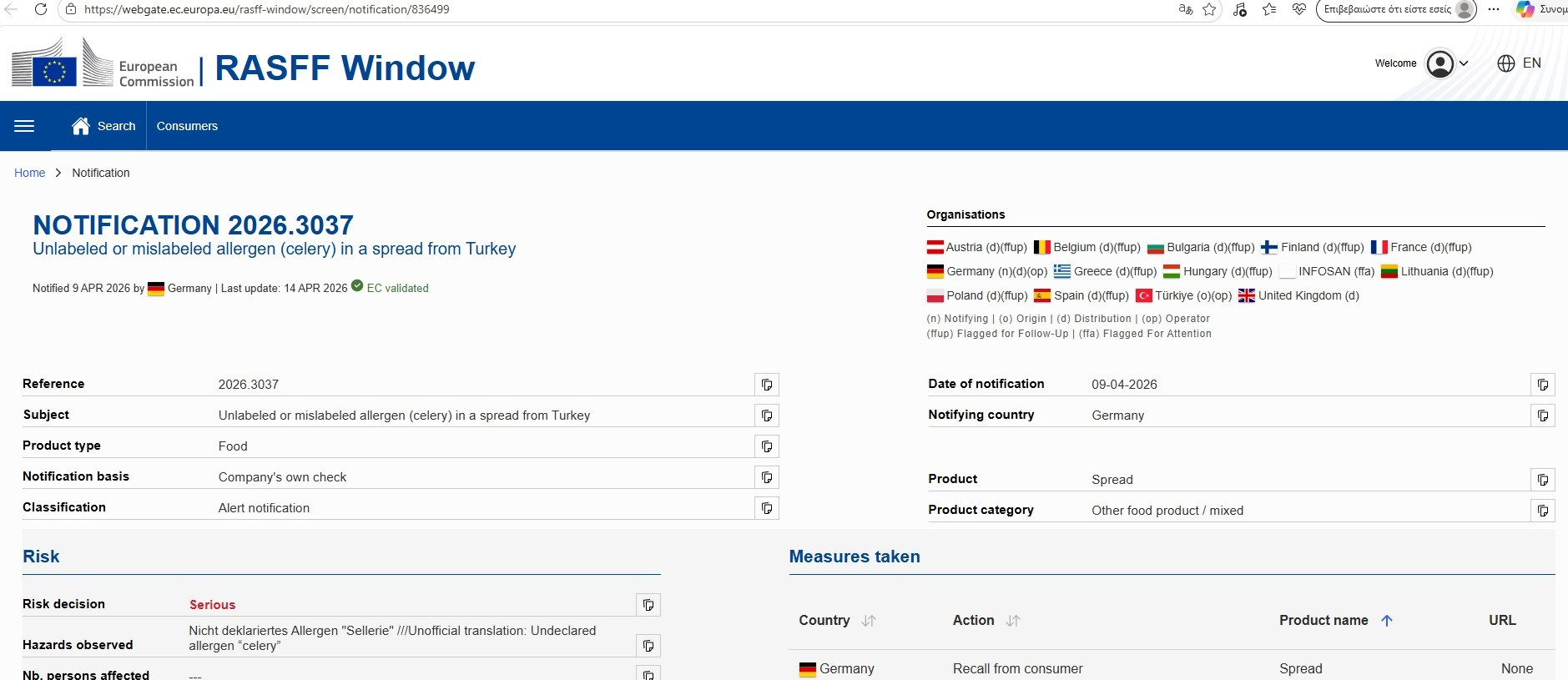Screen dimensions: 1568x680
Task: Click the browser refresh button
Action: tap(40, 9)
